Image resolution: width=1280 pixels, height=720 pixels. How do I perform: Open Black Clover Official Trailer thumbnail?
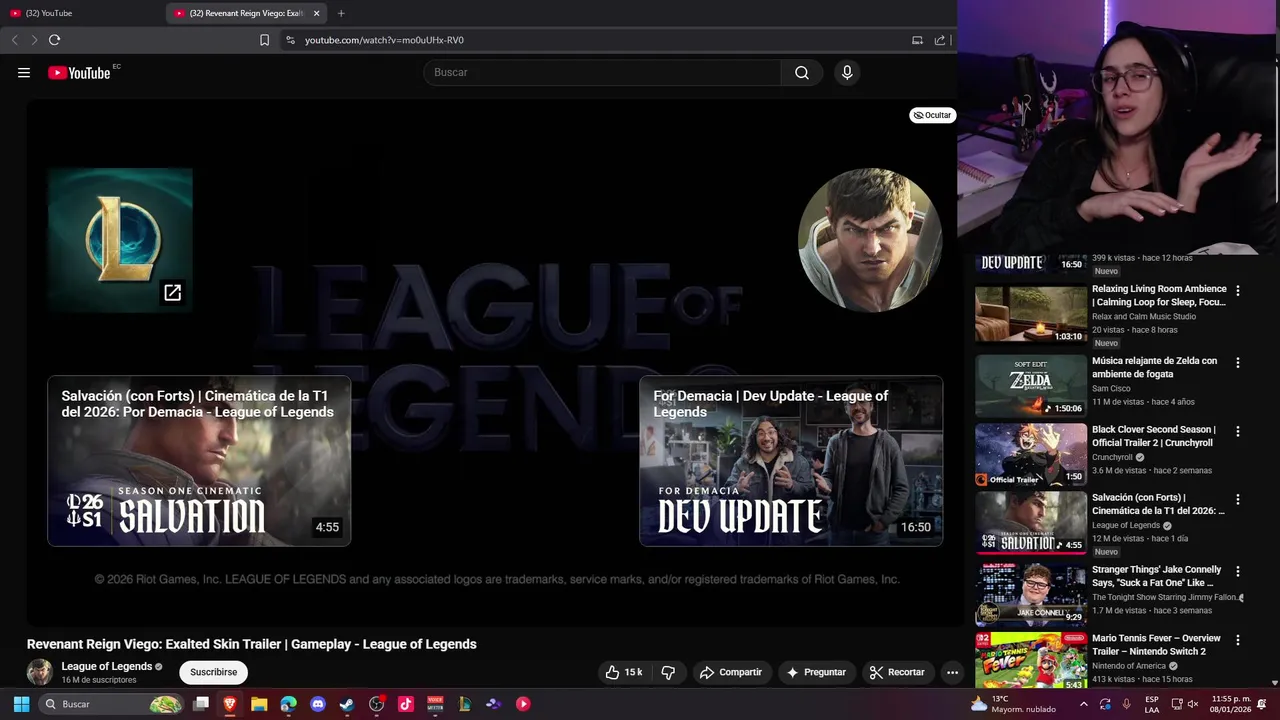(1031, 455)
